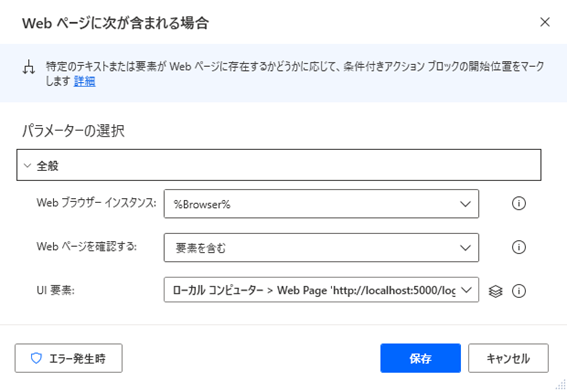Screen dimensions: 567x391
Task: Expand the UI要素 selector dropdown arrow
Action: (x=466, y=290)
